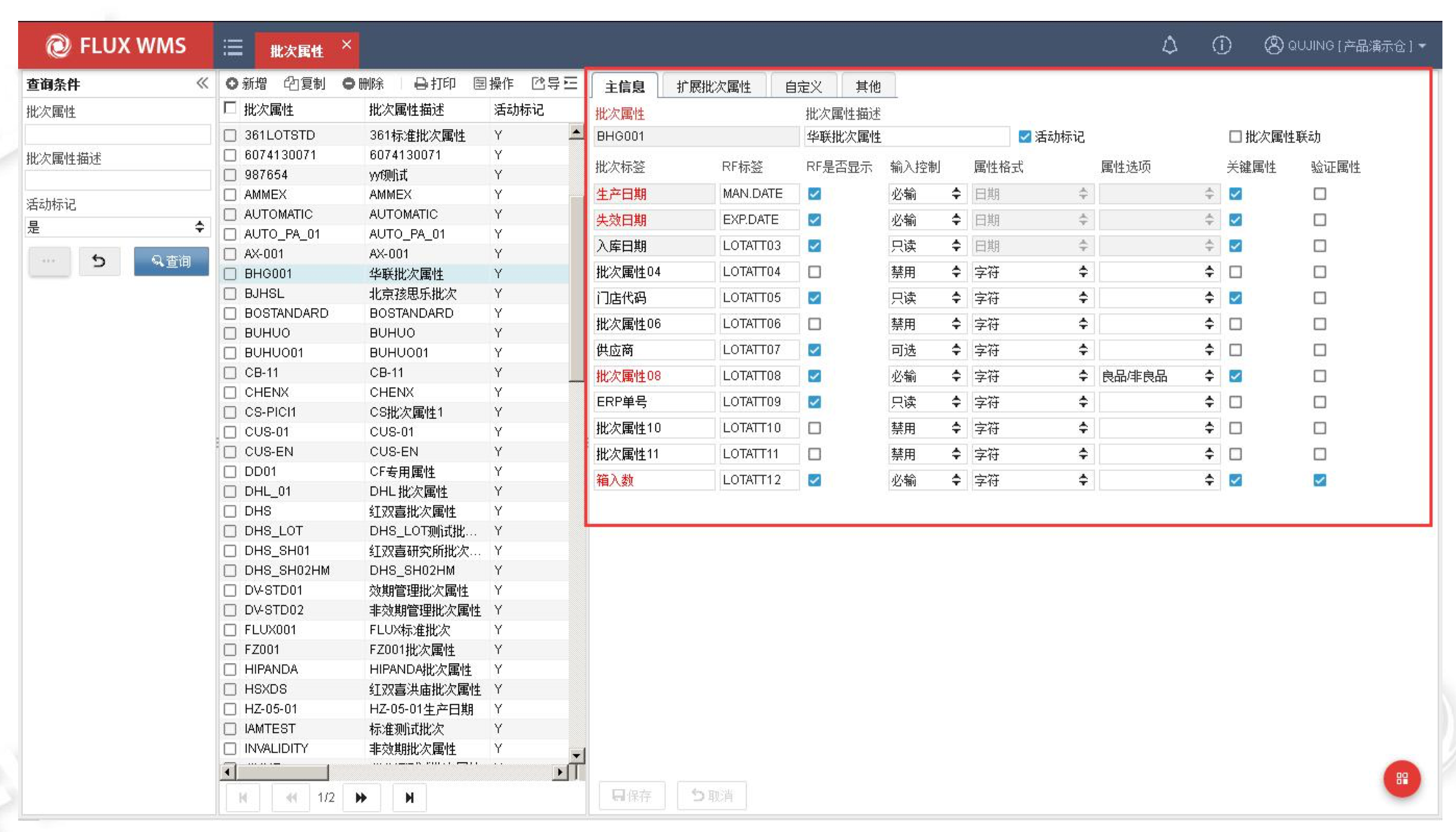The image size is (1456, 832).
Task: Enable 批次属性联动 checkbox
Action: tap(1235, 137)
